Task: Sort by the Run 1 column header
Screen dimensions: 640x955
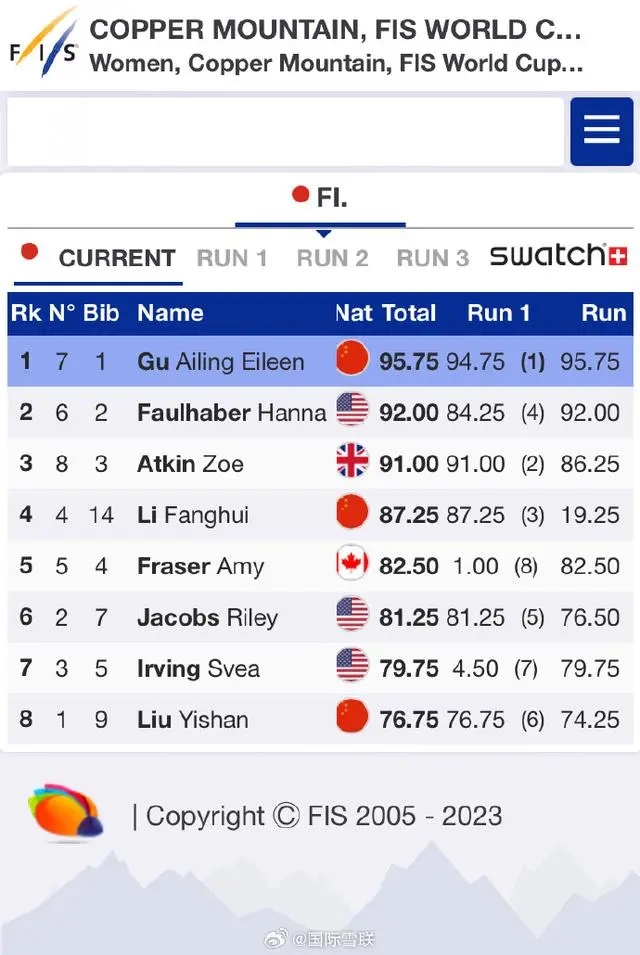Action: [x=498, y=313]
